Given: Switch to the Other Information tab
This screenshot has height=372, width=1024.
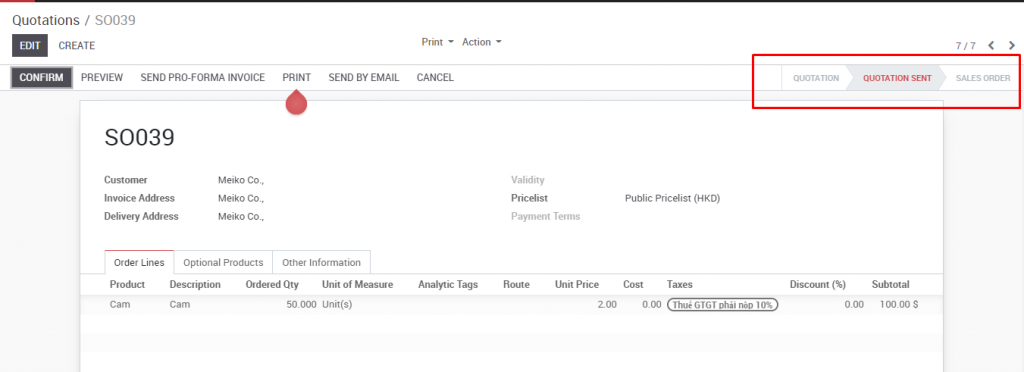Looking at the screenshot, I should click(x=321, y=262).
